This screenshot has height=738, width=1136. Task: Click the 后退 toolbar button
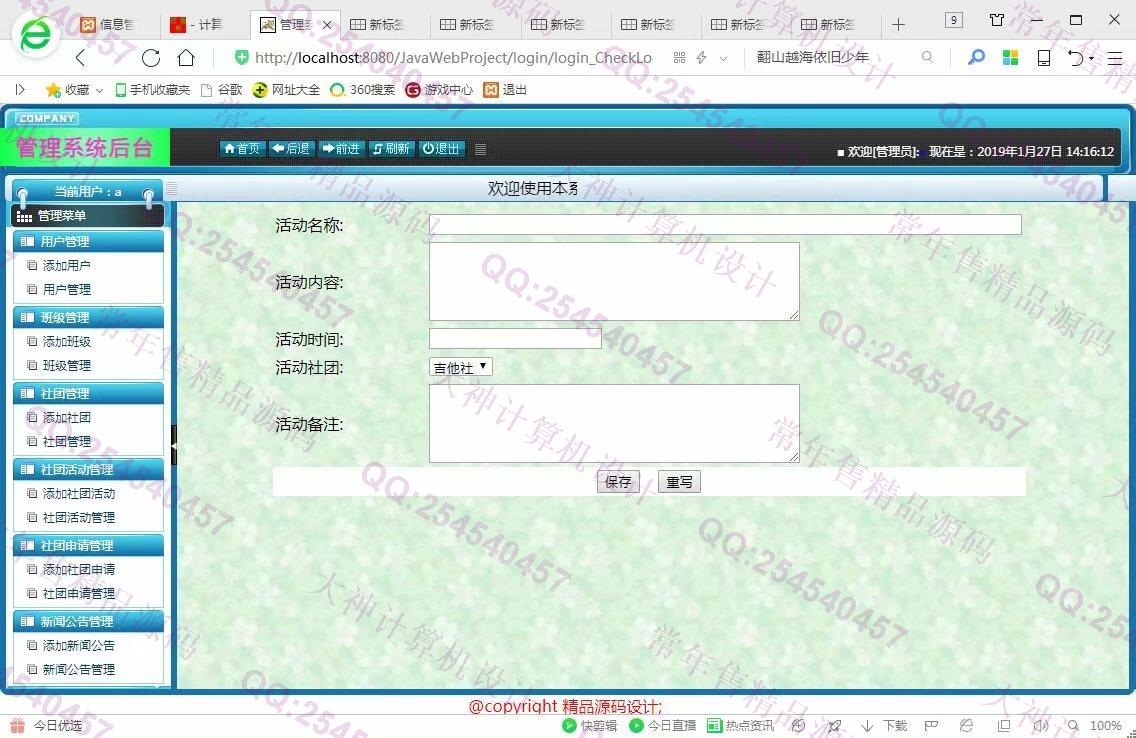pos(291,148)
